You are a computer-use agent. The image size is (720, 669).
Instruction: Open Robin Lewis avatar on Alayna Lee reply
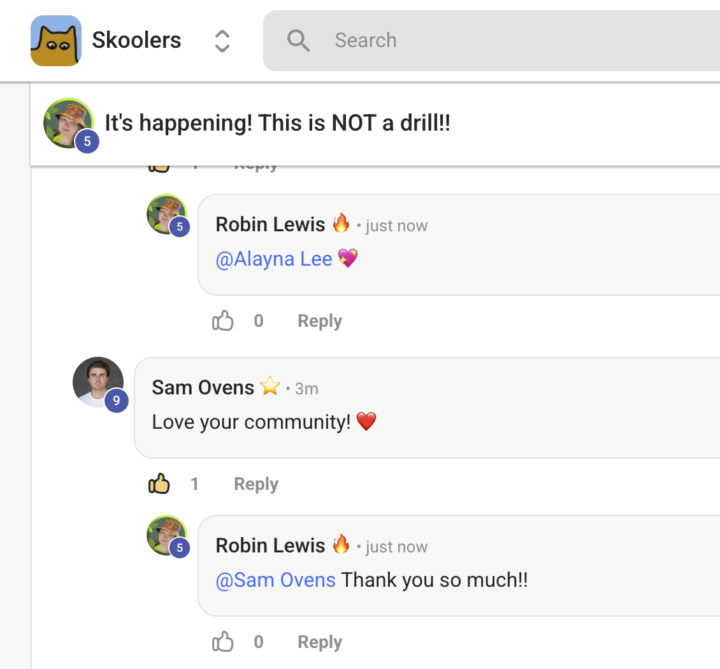pyautogui.click(x=167, y=214)
